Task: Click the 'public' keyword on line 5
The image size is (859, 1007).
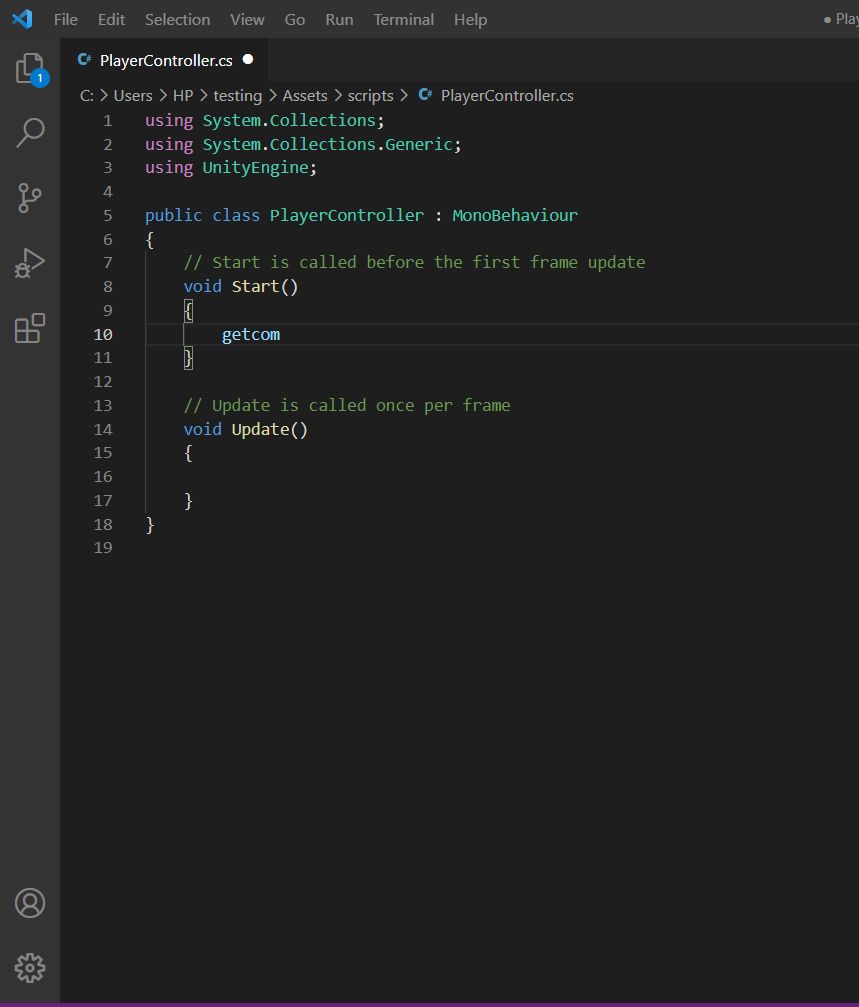Action: (x=173, y=215)
